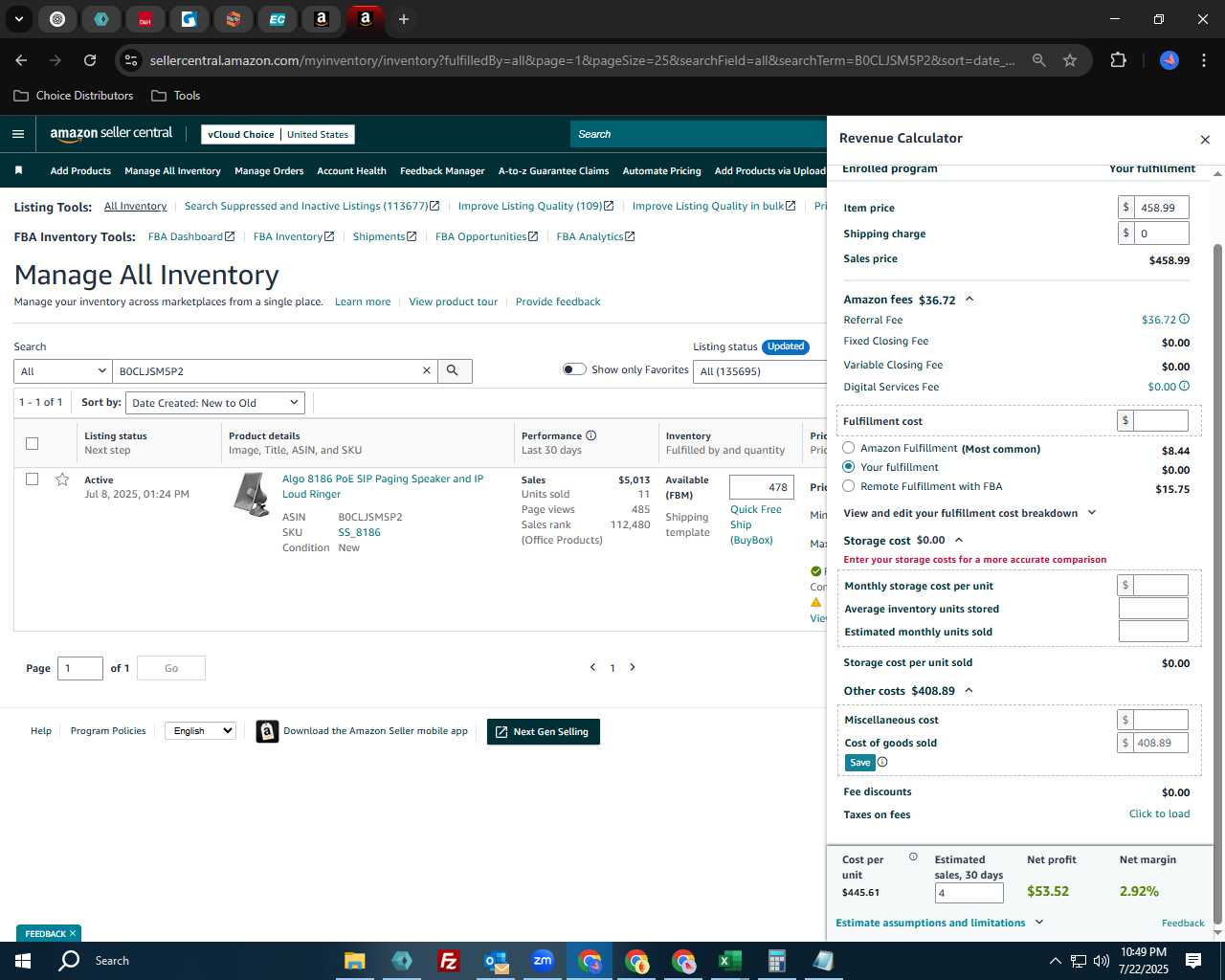
Task: Open the Windows Start menu
Action: coord(23,961)
